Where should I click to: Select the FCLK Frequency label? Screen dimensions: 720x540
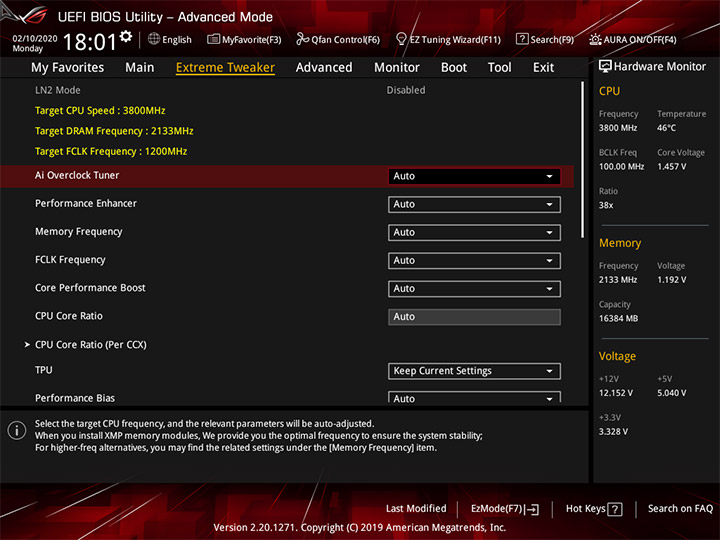70,260
